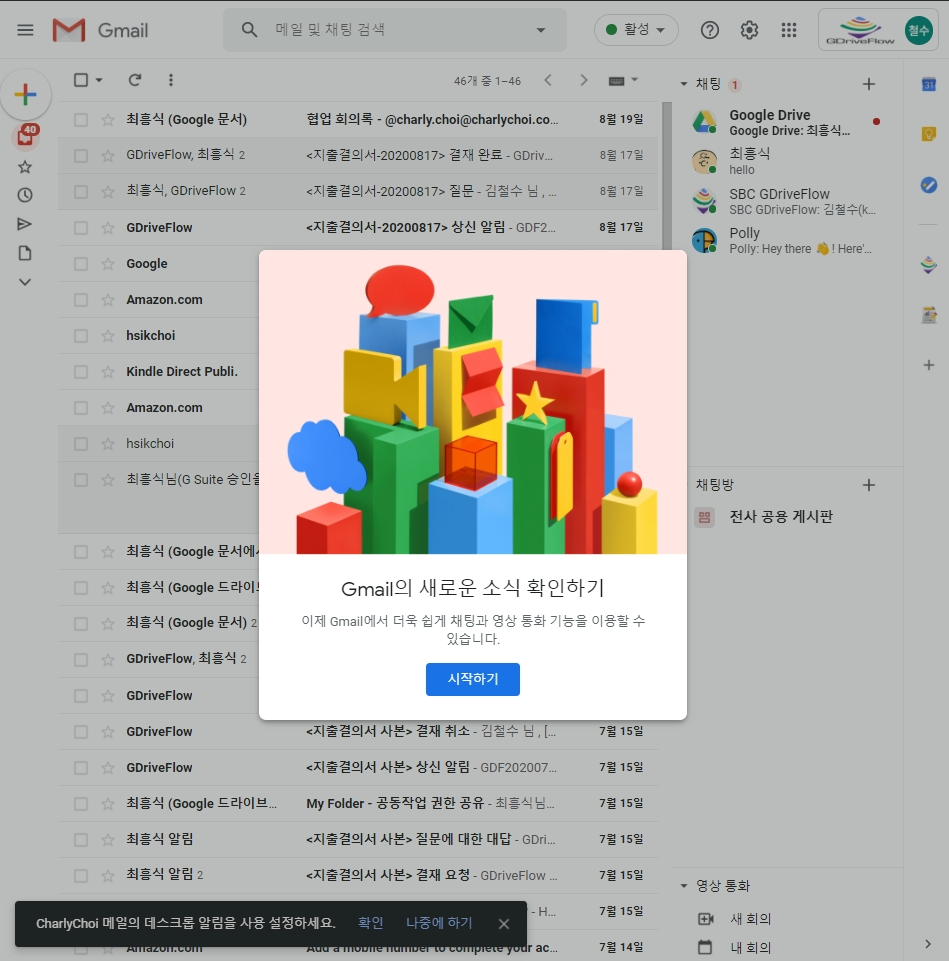Click 나중에 하기 link
This screenshot has width=949, height=961.
[x=439, y=923]
